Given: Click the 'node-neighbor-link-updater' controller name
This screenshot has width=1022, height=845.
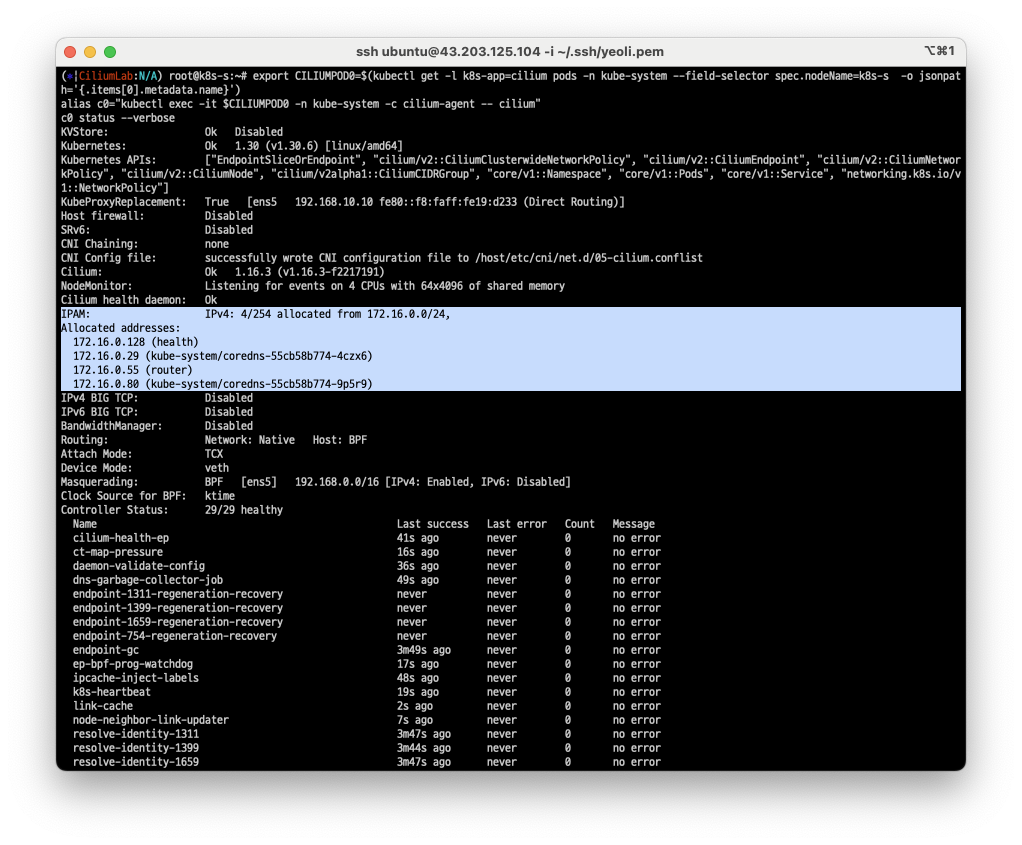Looking at the screenshot, I should (151, 720).
